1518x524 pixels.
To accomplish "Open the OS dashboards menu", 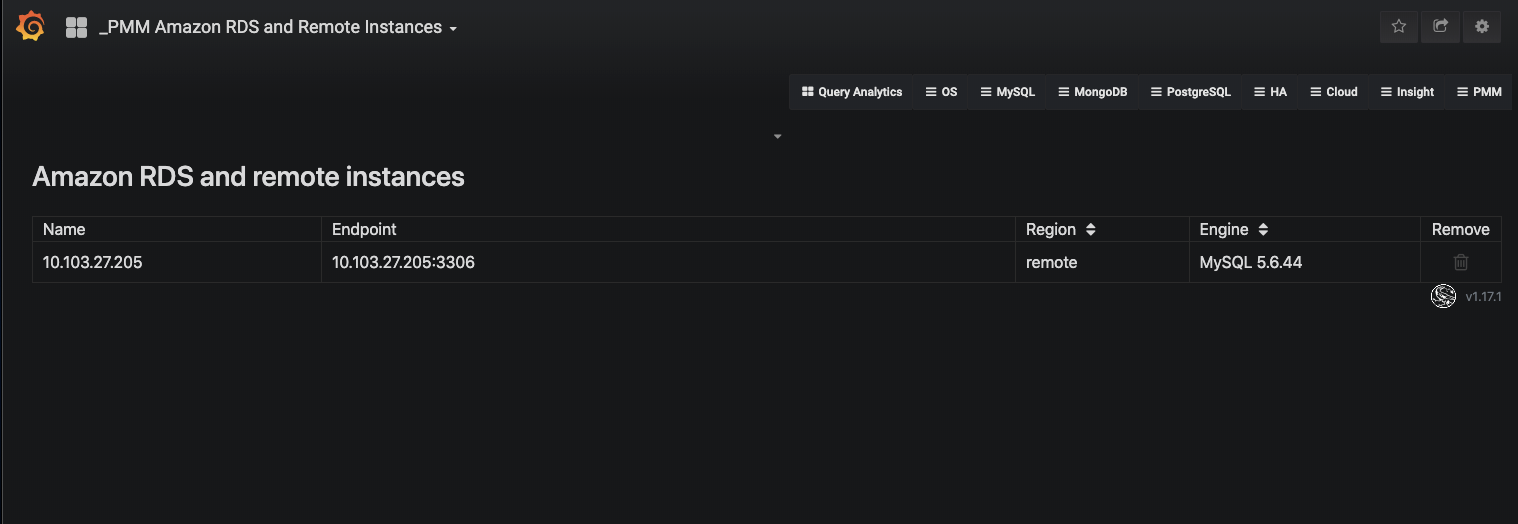I will pyautogui.click(x=941, y=92).
